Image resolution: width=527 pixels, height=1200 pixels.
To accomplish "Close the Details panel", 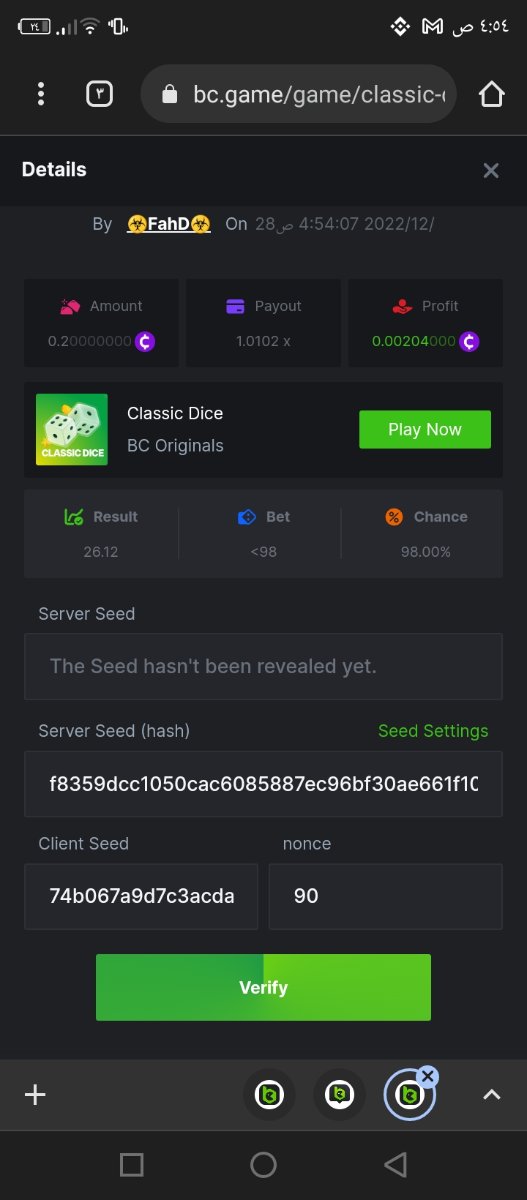I will coord(491,170).
